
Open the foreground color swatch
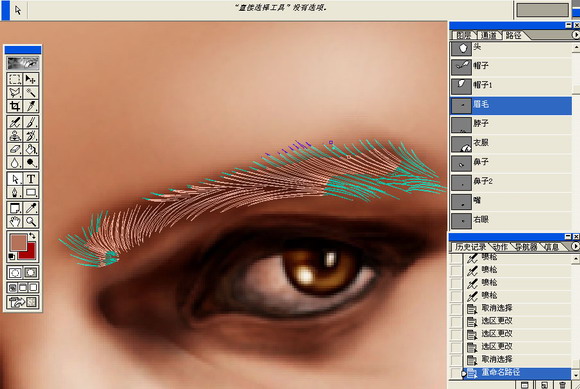18,242
